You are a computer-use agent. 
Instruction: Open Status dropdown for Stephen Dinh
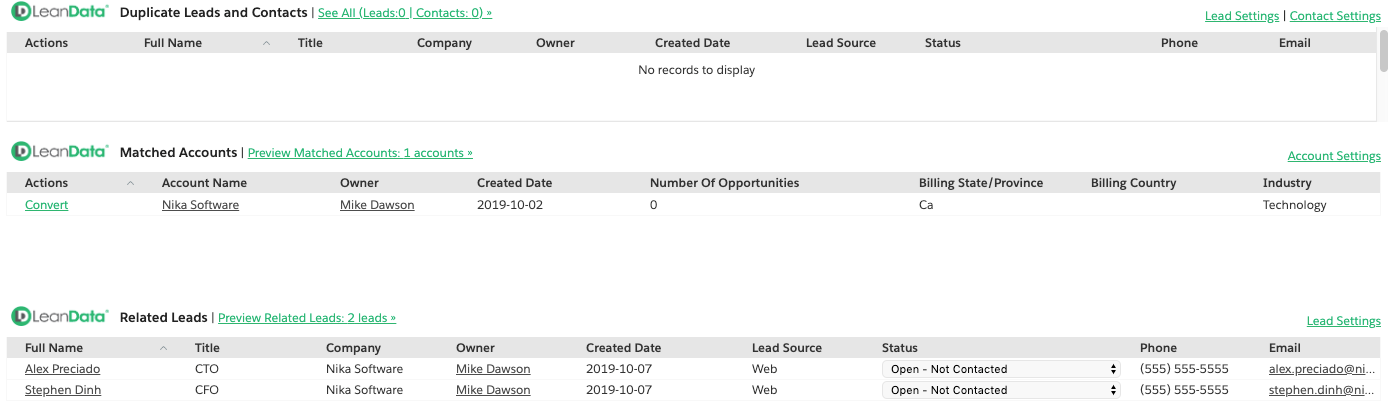[1001, 390]
